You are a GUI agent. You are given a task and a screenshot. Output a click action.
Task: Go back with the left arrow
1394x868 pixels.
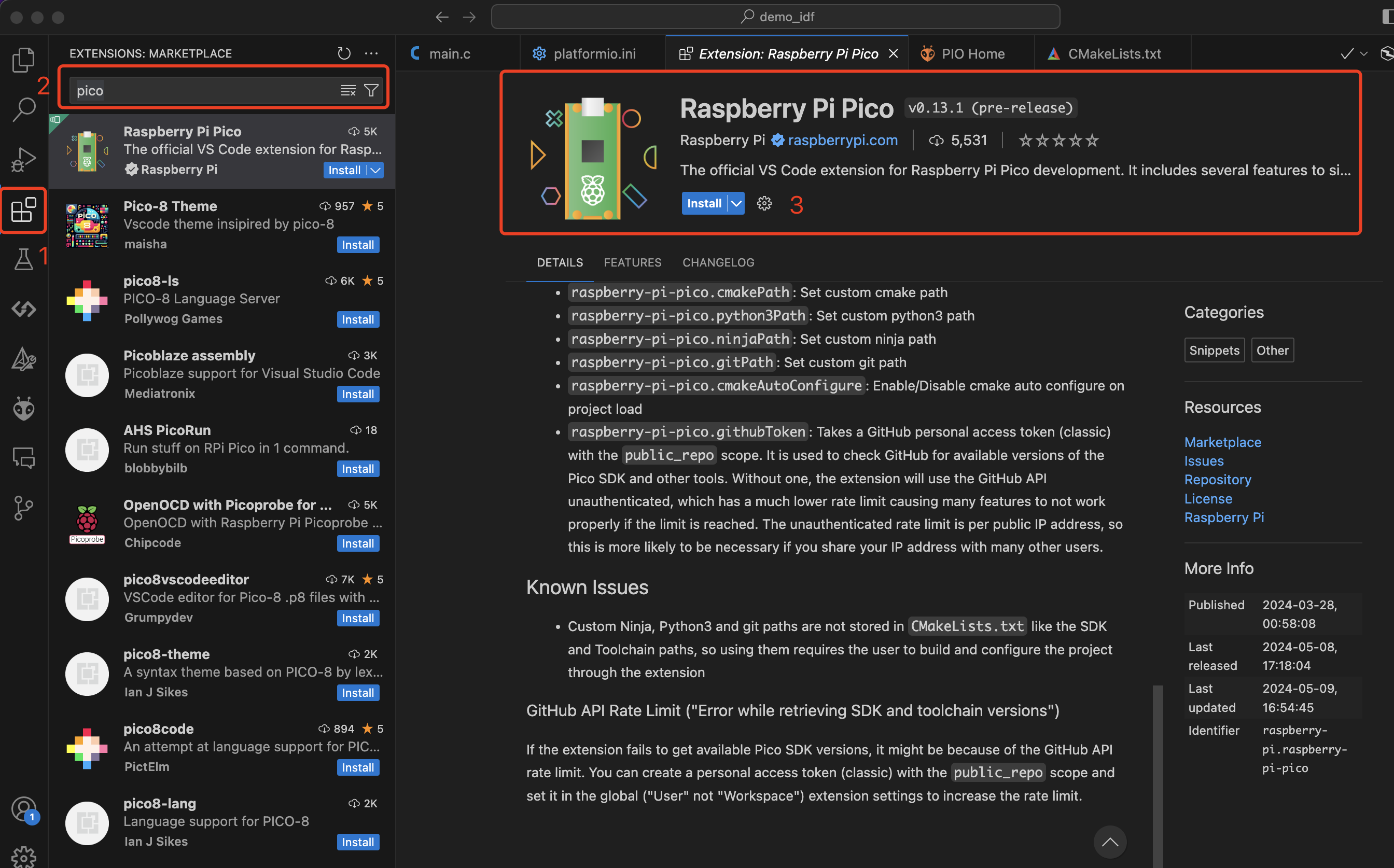[x=441, y=17]
